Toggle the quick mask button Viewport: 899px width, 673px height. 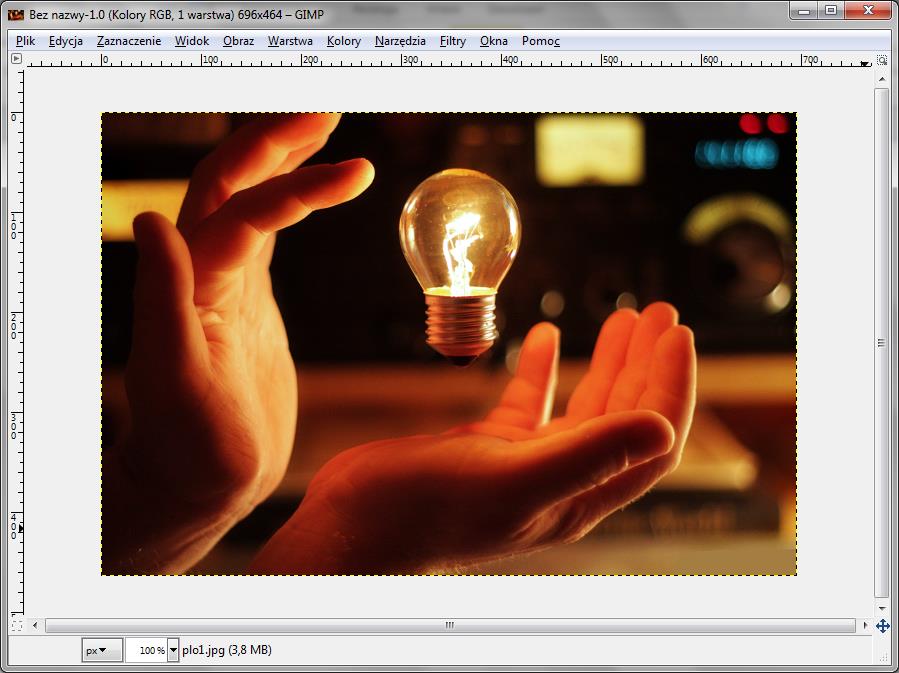click(17, 625)
